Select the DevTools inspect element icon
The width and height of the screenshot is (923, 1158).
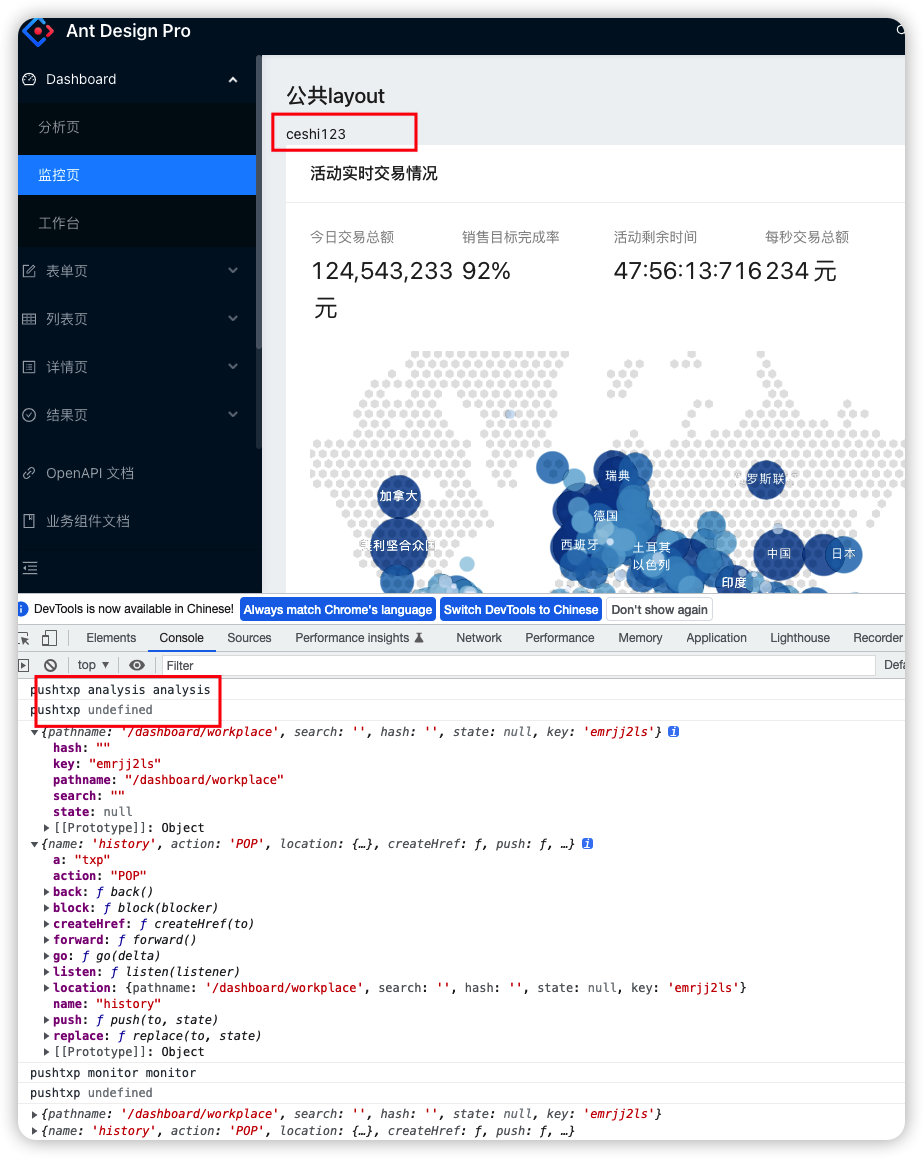[24, 638]
